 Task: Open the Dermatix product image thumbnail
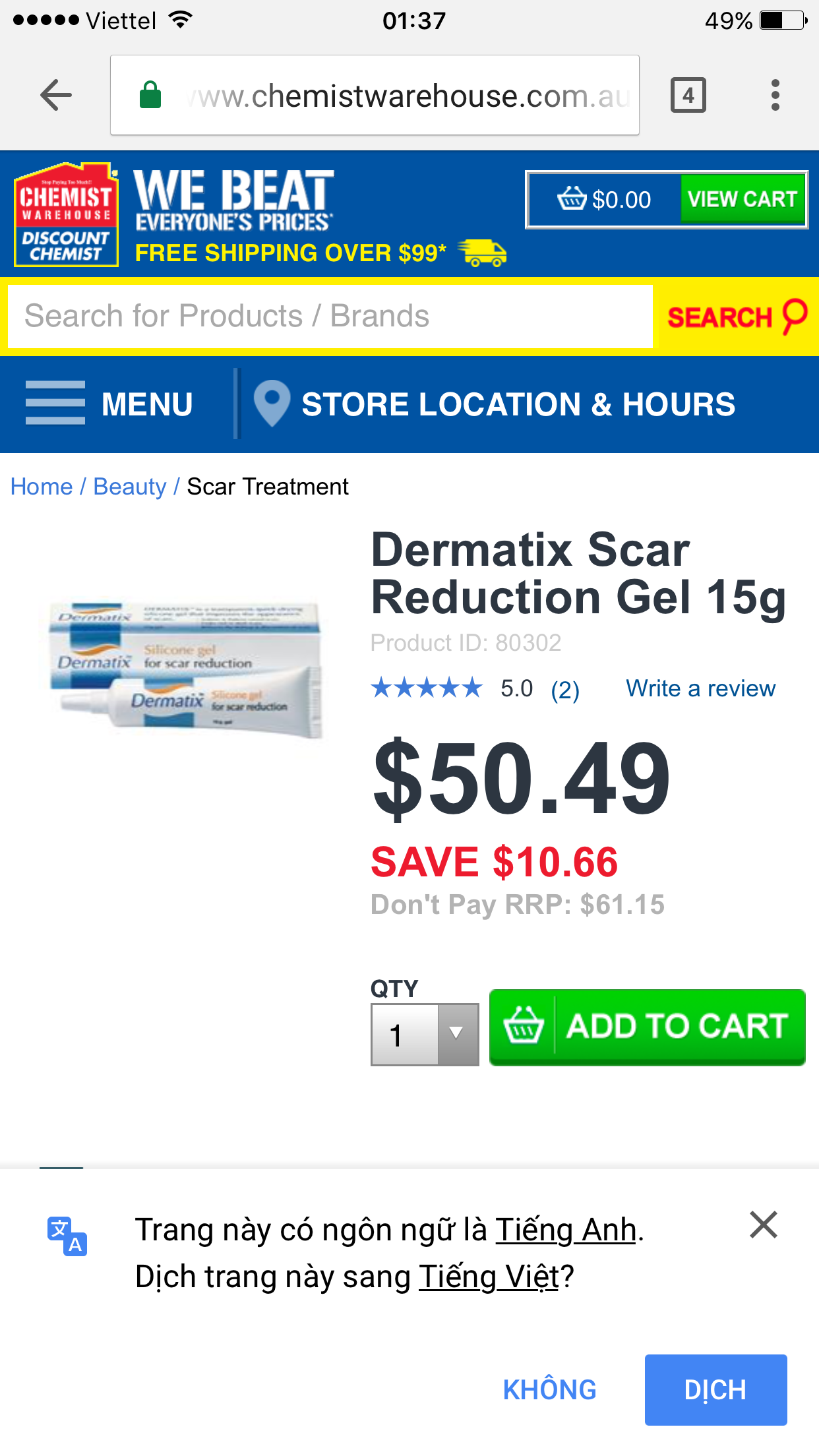pyautogui.click(x=186, y=669)
